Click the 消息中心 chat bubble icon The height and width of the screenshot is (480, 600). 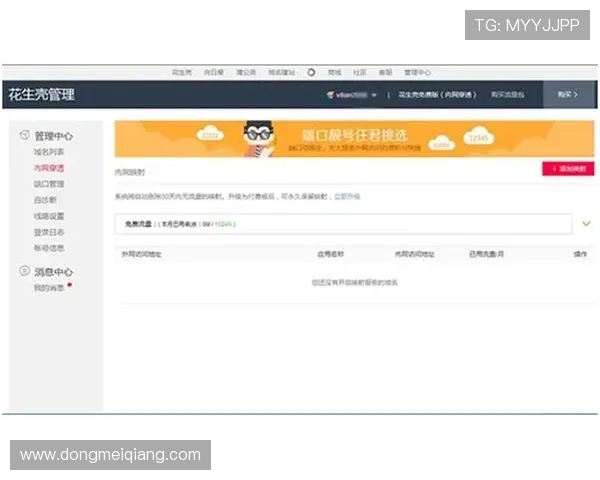pos(24,271)
